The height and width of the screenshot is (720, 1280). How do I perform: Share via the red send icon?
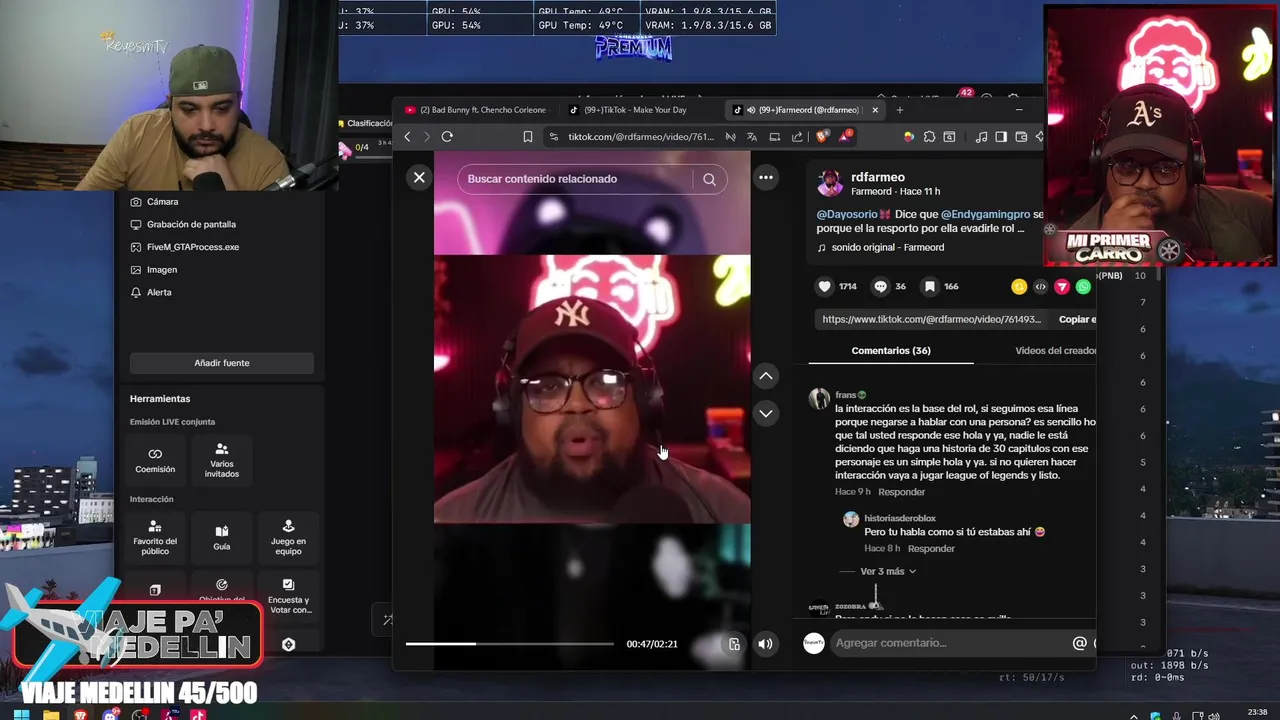tap(1062, 287)
